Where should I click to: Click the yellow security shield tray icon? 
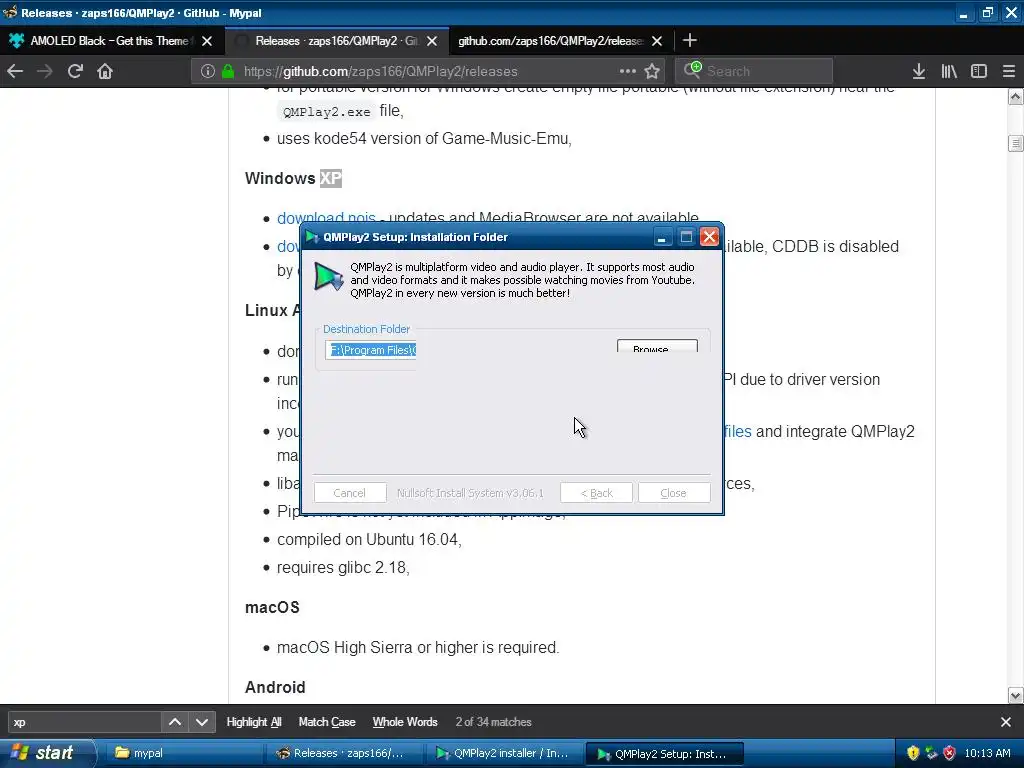pyautogui.click(x=913, y=753)
